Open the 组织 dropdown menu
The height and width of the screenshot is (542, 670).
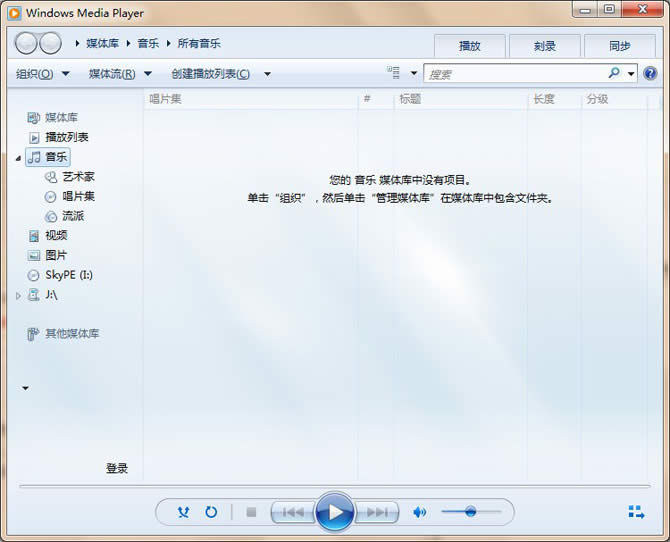[42, 73]
